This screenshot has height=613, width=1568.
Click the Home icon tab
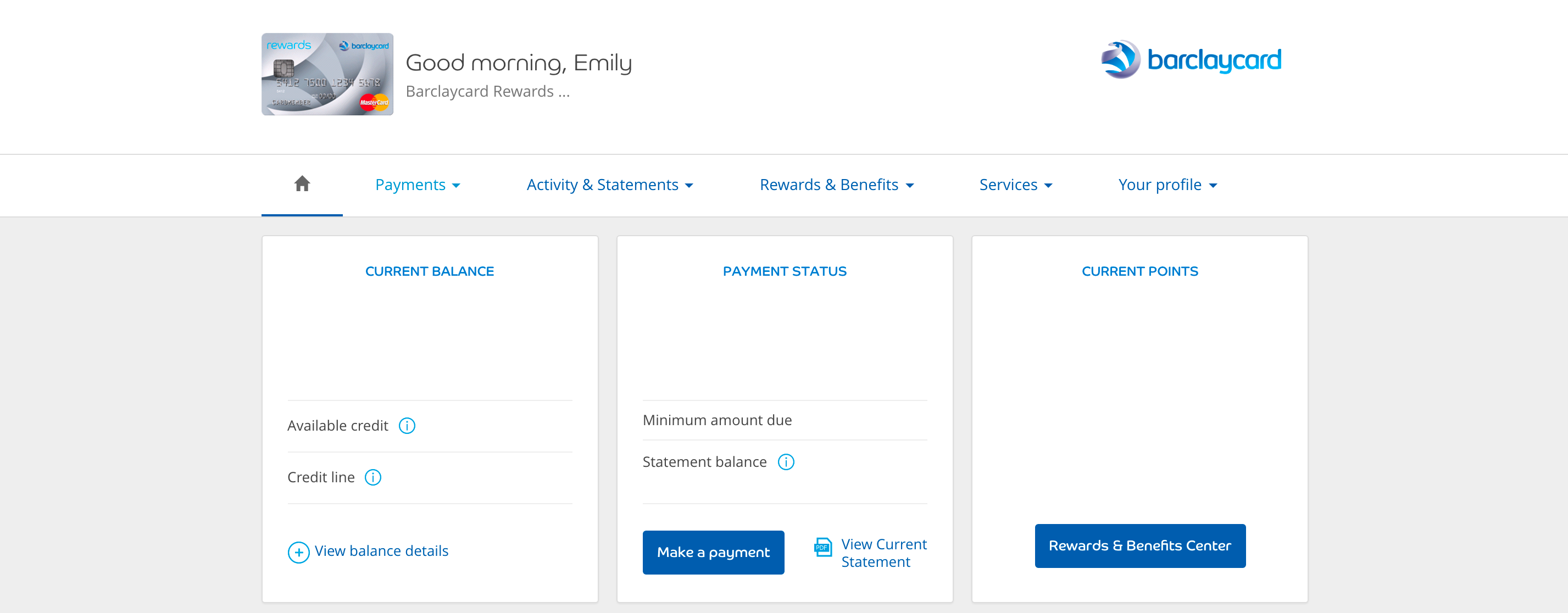[x=302, y=184]
